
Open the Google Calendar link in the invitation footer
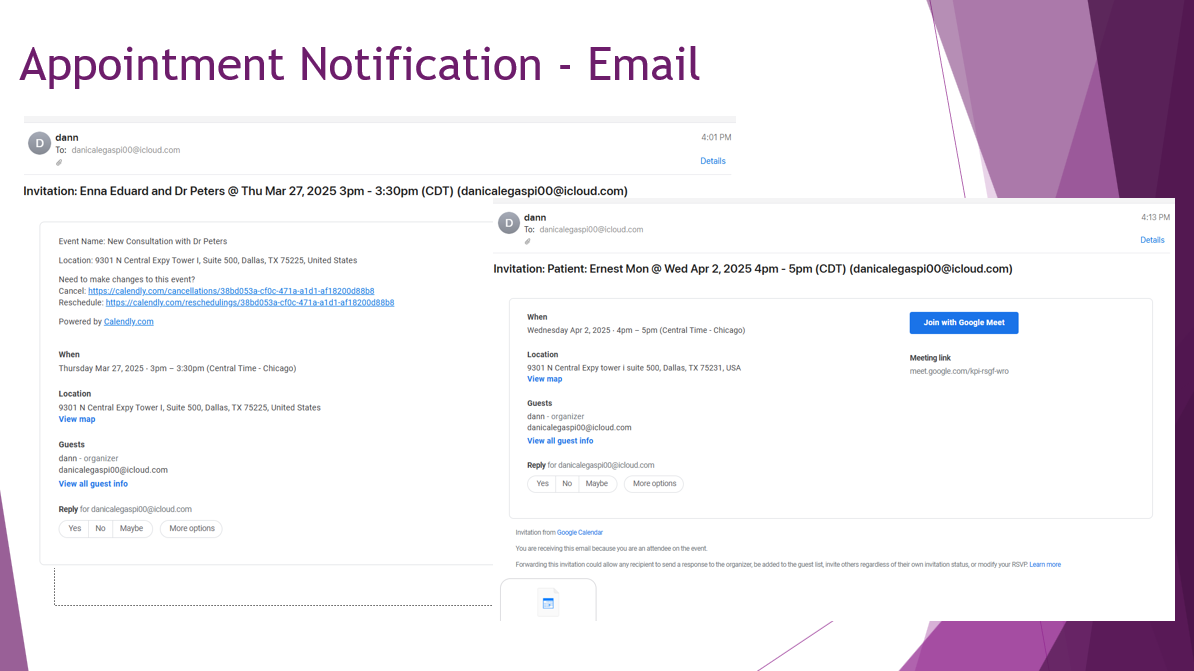pos(579,532)
